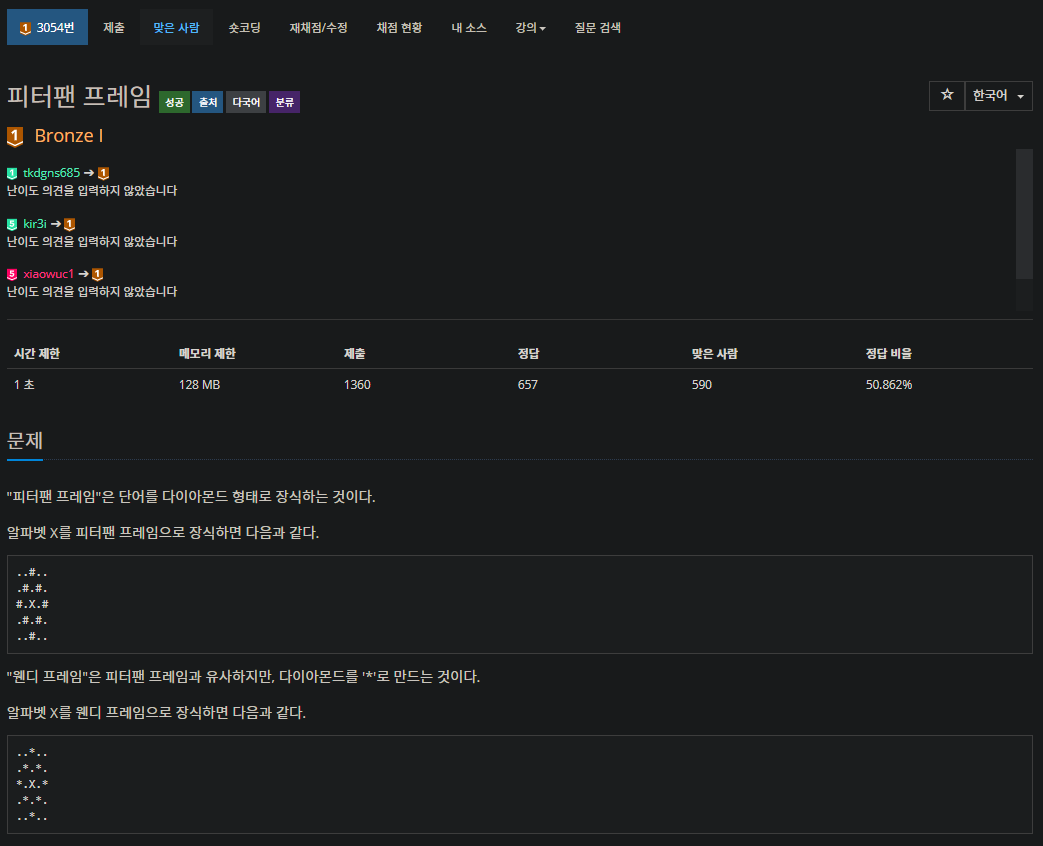Click the 정답 비율 column header
1043x846 pixels.
(889, 354)
